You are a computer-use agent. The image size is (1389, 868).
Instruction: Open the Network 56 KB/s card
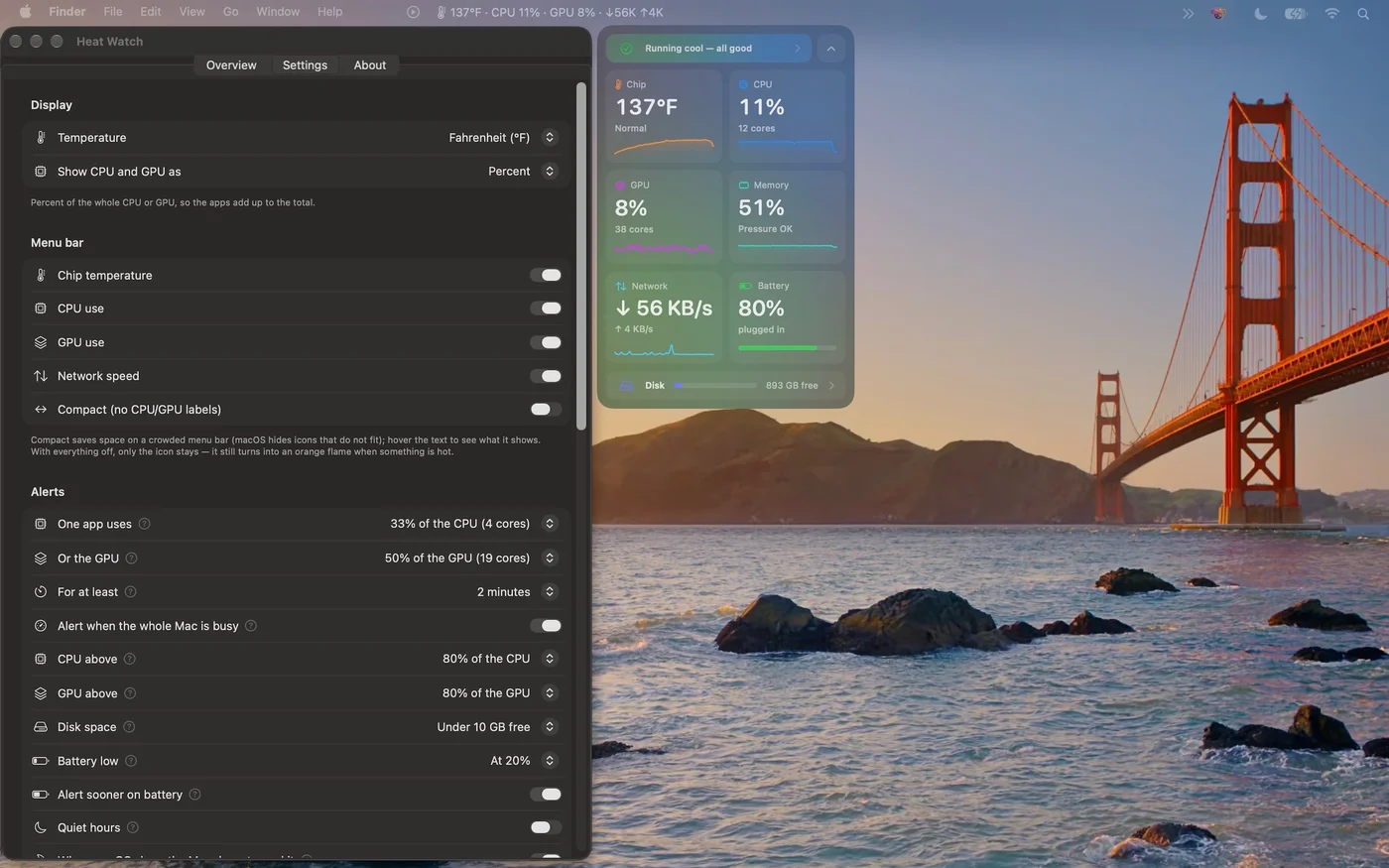tap(664, 317)
